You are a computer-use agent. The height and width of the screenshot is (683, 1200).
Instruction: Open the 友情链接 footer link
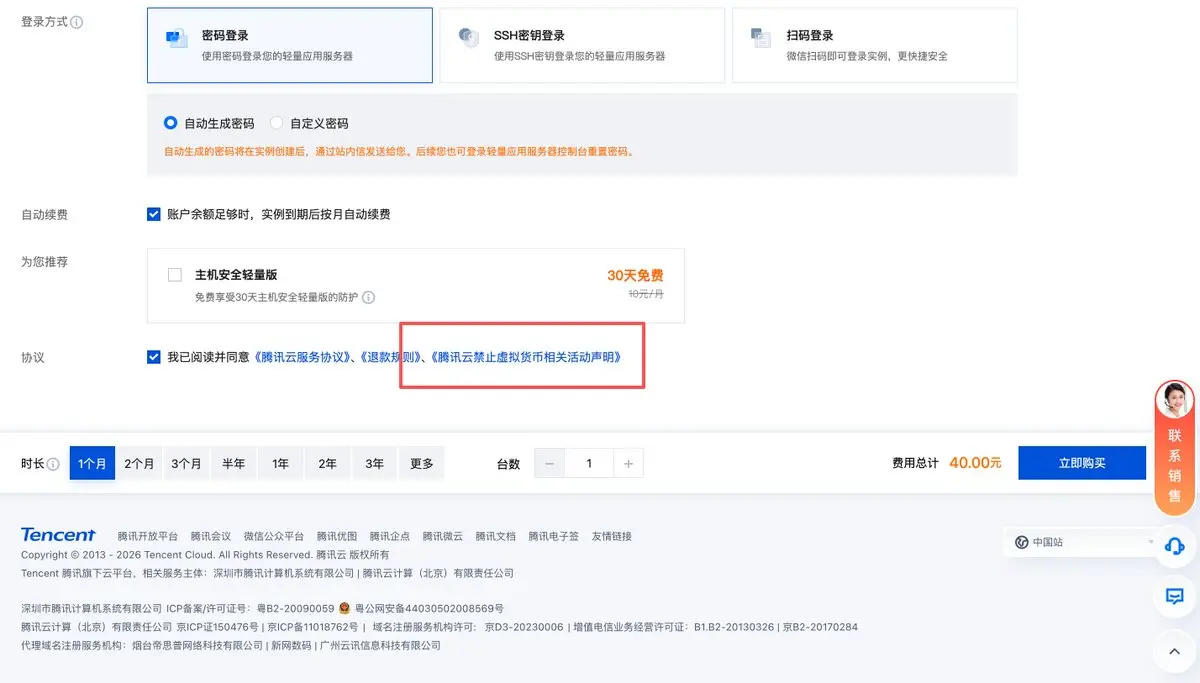(612, 537)
